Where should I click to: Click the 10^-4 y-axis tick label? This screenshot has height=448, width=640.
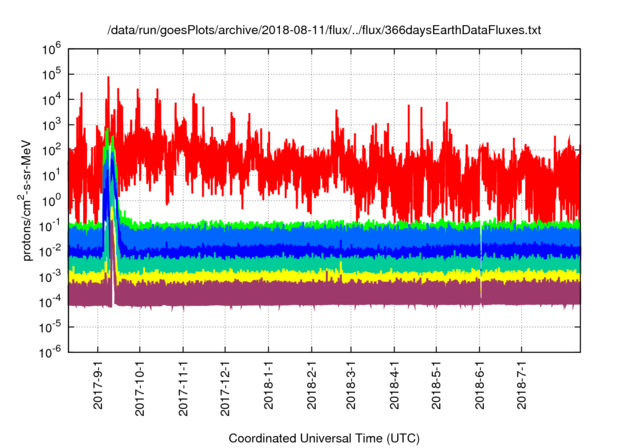[x=50, y=302]
